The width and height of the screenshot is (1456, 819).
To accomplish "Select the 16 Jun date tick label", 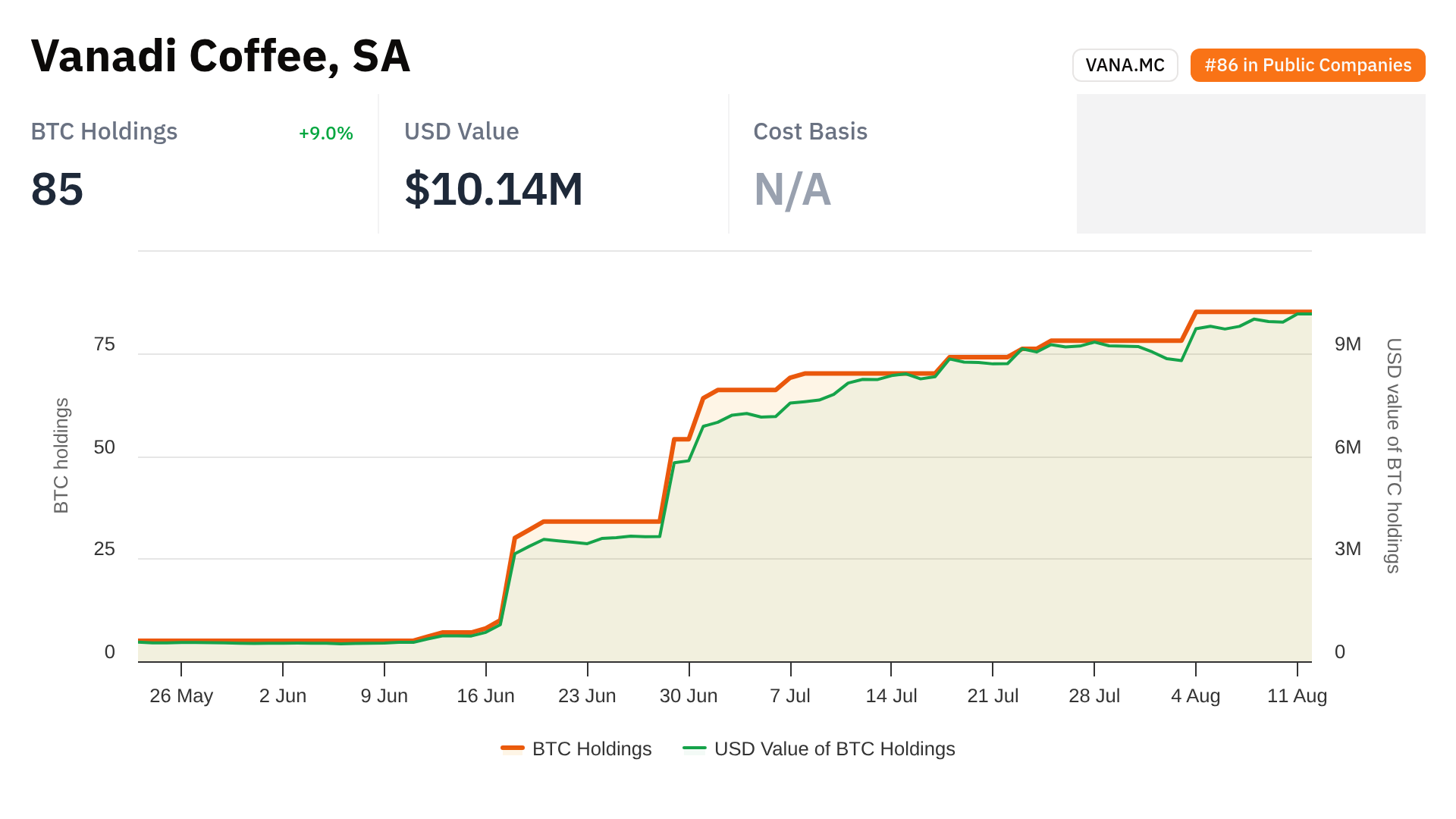I will (x=485, y=696).
